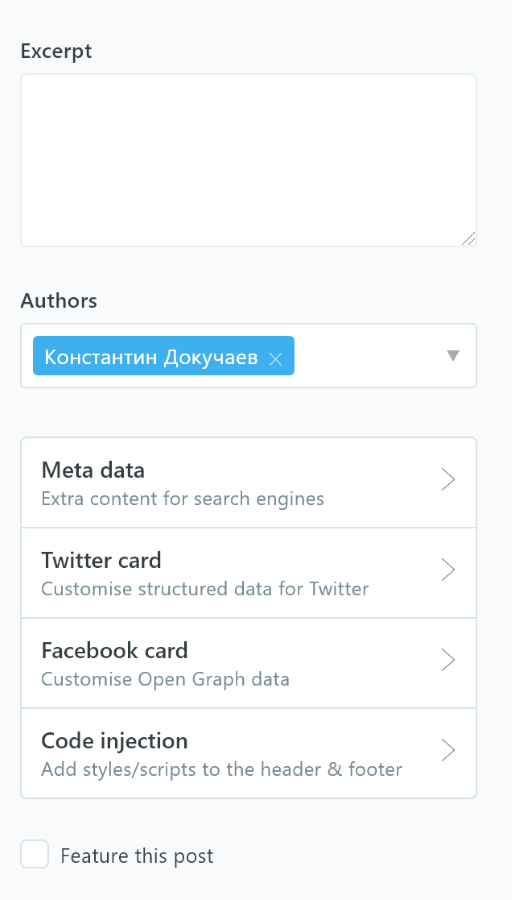Focus the Excerpt text area

tap(249, 160)
